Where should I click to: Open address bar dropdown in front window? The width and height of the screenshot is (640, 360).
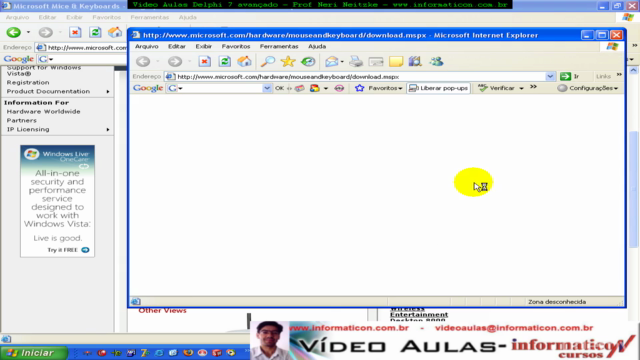pyautogui.click(x=550, y=76)
